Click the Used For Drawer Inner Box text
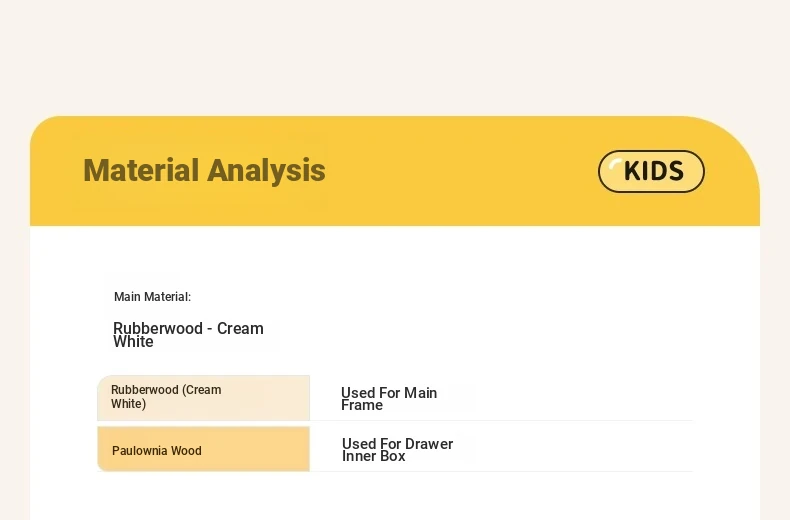The height and width of the screenshot is (520, 790). 397,450
